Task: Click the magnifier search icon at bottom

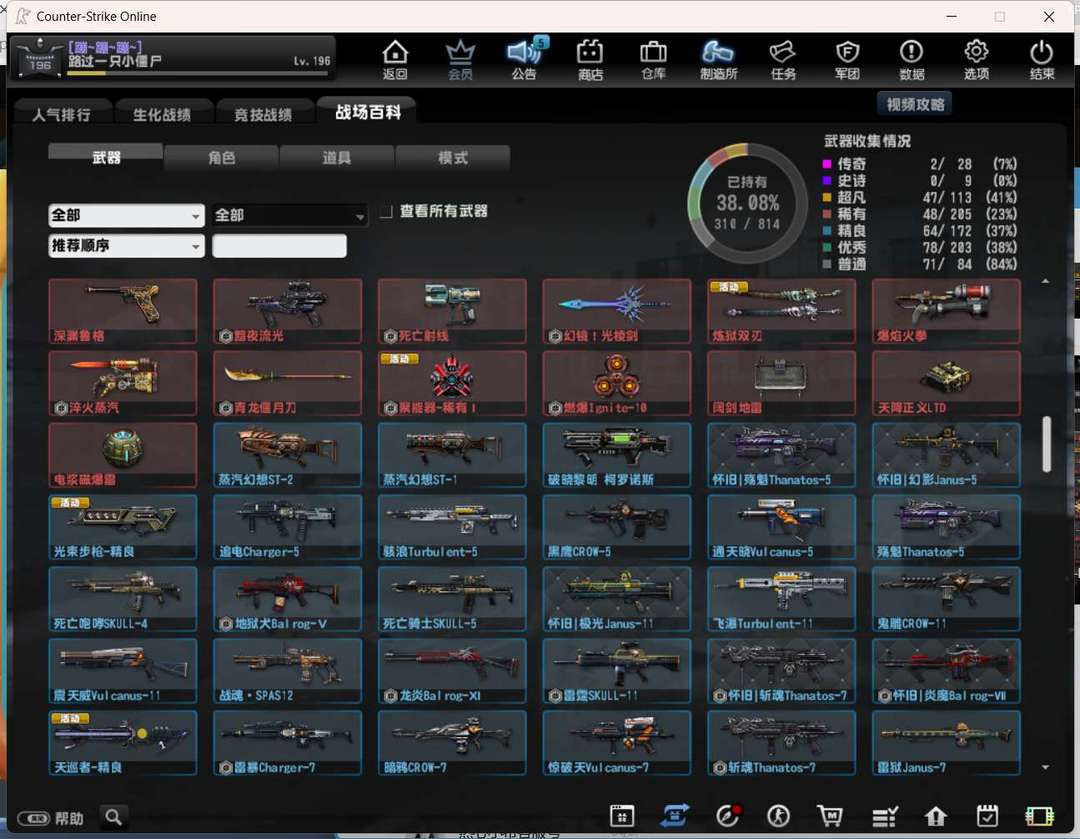Action: tap(114, 817)
